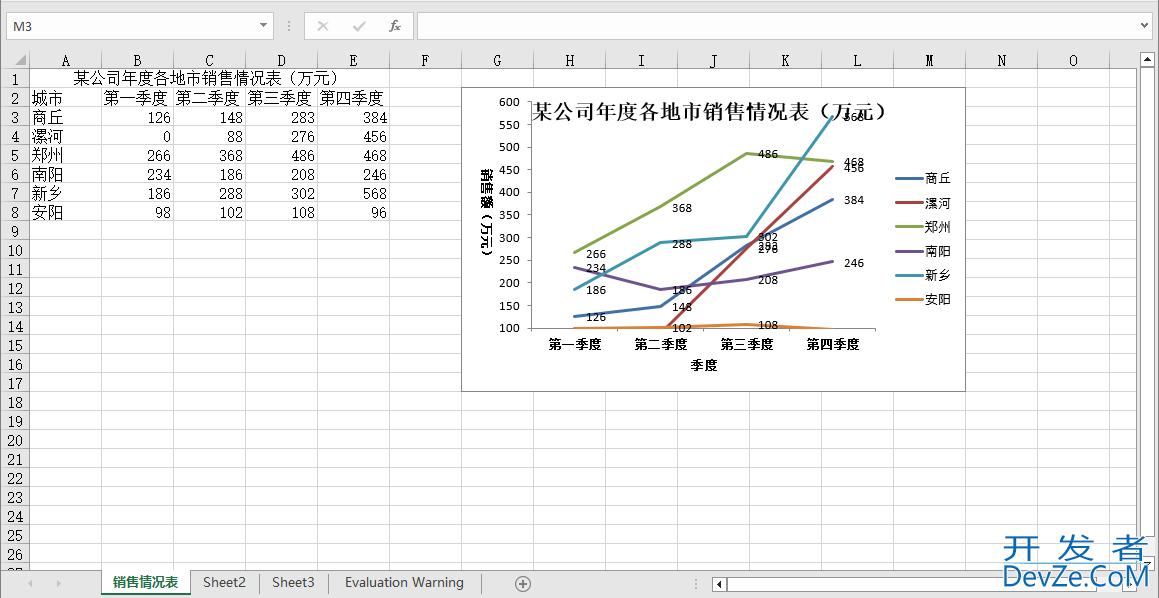Image resolution: width=1159 pixels, height=598 pixels.
Task: Select cell 商丘 in column A
Action: coord(66,117)
